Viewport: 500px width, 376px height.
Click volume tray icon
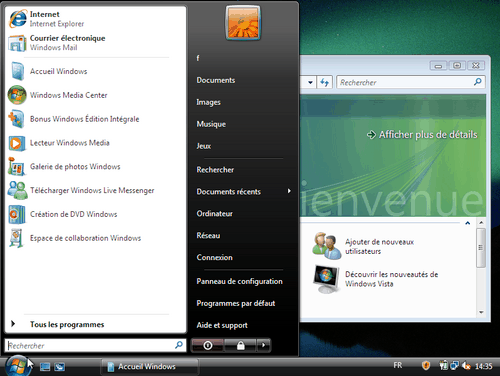pyautogui.click(x=467, y=366)
